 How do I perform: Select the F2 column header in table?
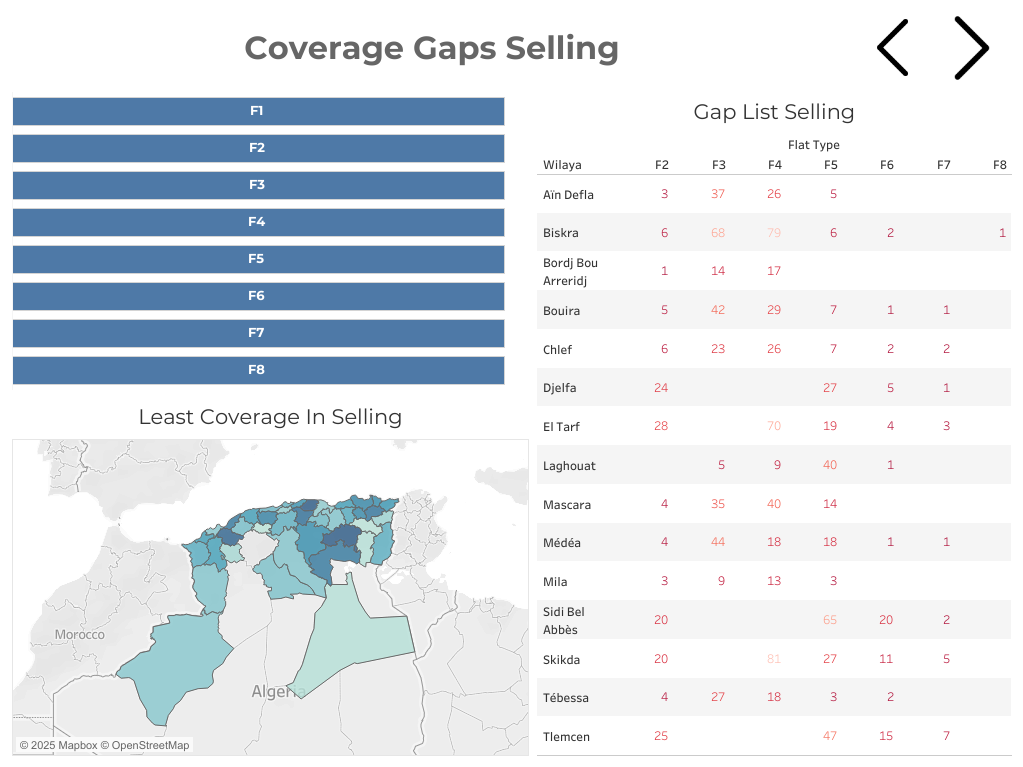coord(662,165)
